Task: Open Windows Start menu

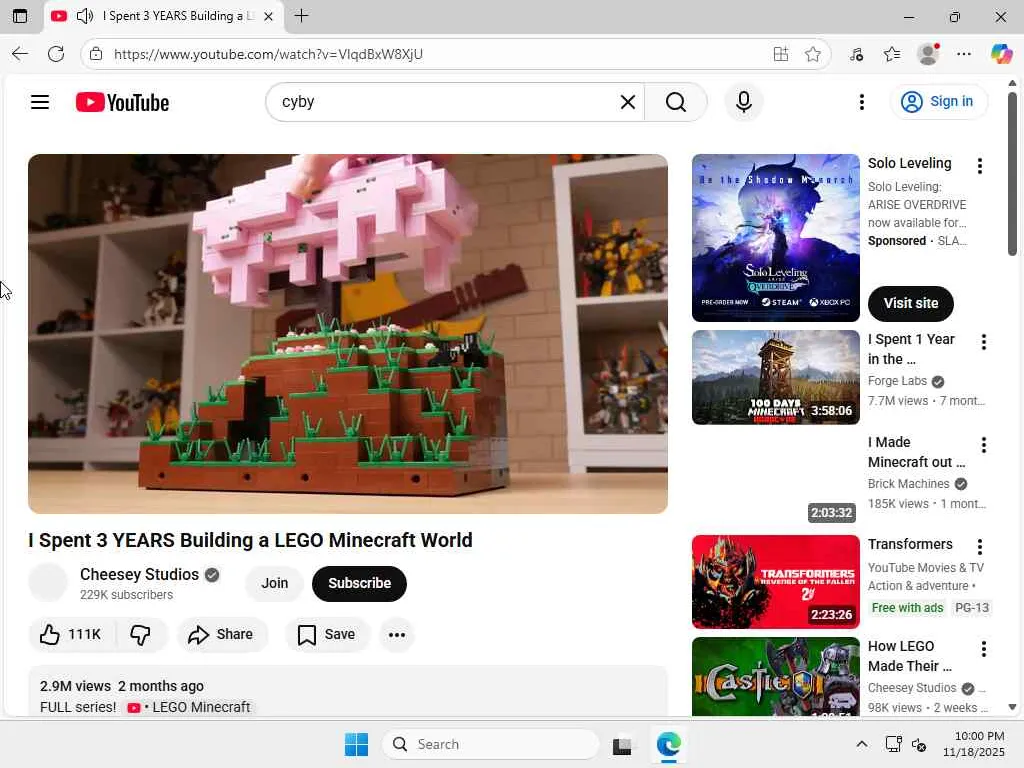Action: pyautogui.click(x=356, y=744)
